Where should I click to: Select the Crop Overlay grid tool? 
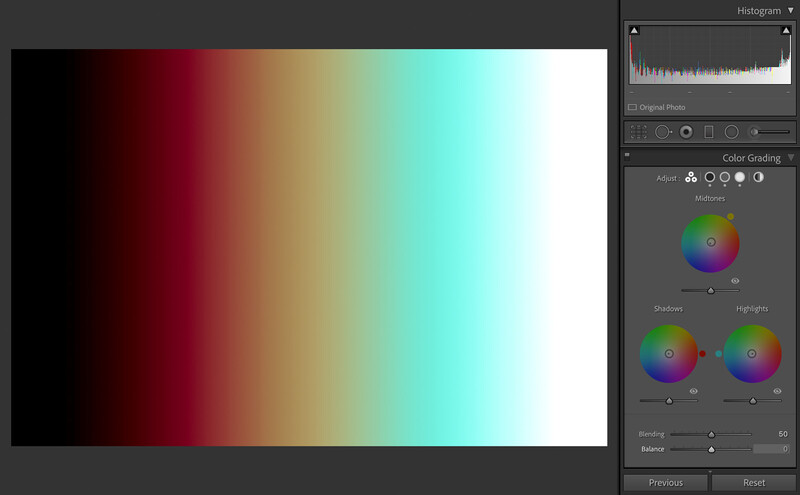(x=638, y=132)
